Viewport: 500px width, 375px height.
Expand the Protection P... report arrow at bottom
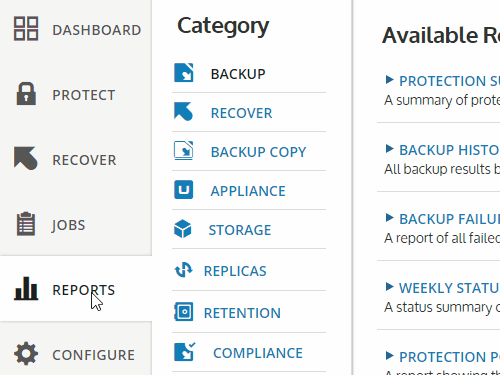point(389,356)
